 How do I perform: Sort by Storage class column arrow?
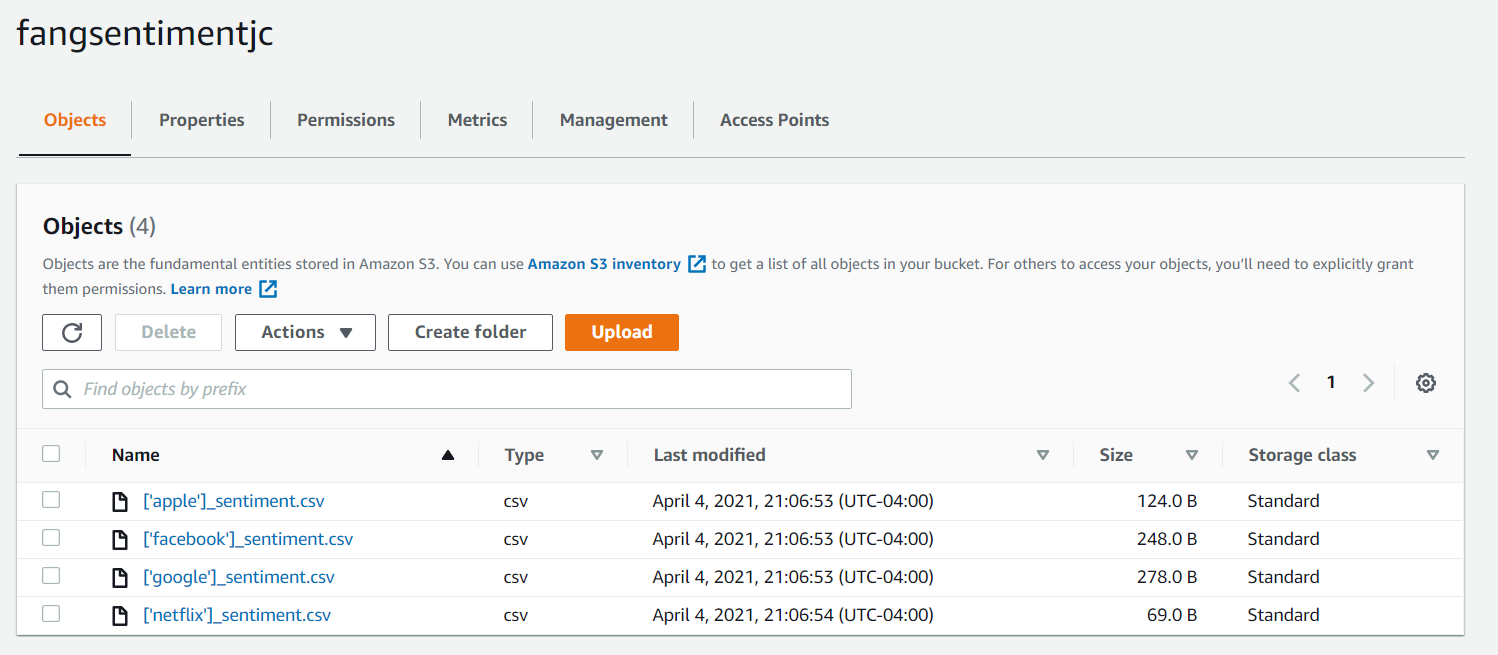point(1433,455)
